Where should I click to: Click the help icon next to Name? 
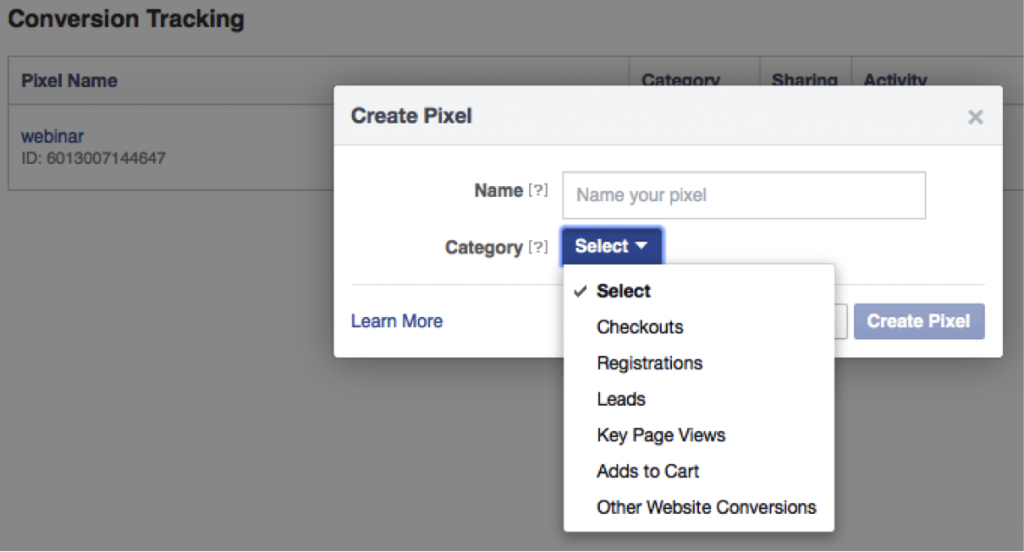tap(538, 191)
